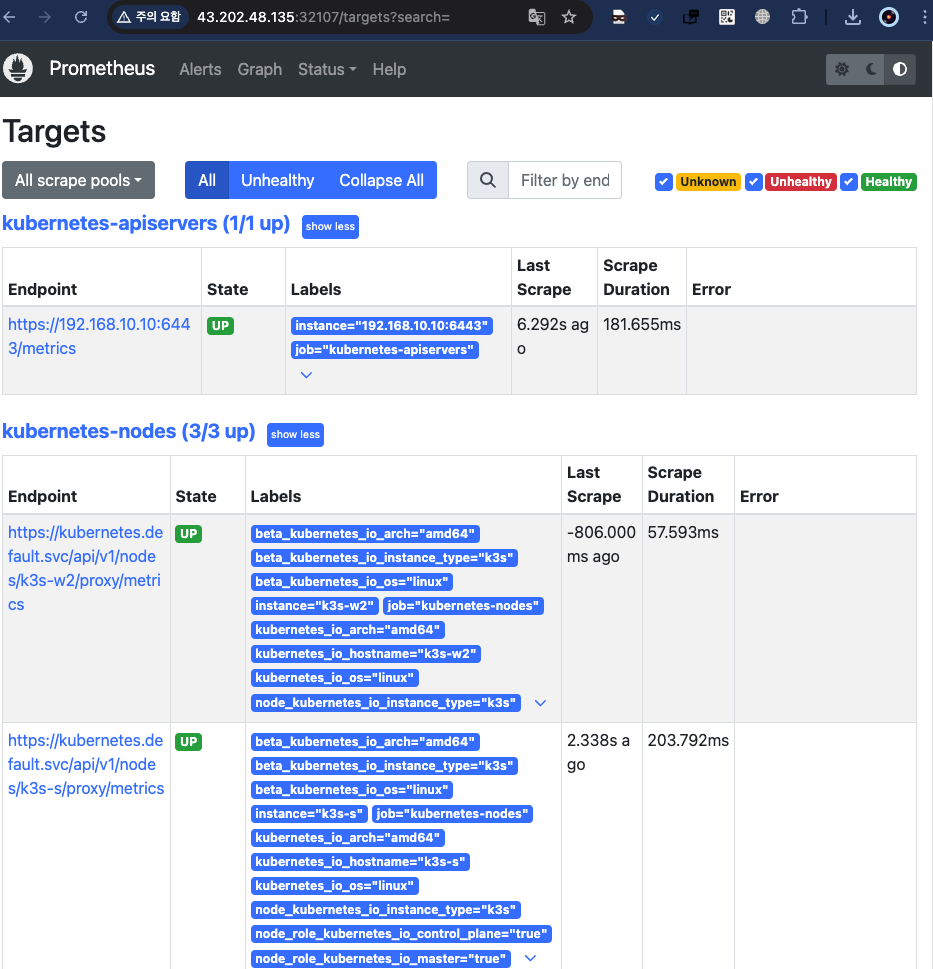Open the 192.168.10.10:6443 metrics endpoint link
This screenshot has width=933, height=969.
(x=99, y=336)
